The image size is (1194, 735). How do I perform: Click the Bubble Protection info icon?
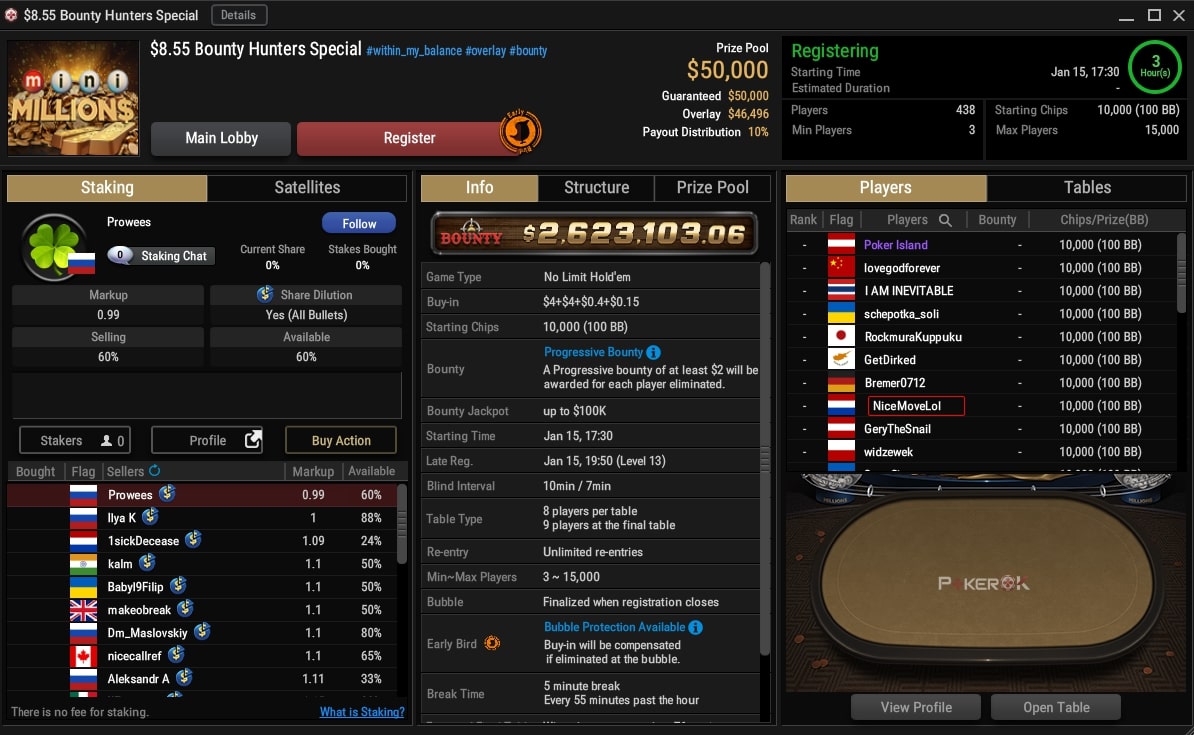[695, 627]
